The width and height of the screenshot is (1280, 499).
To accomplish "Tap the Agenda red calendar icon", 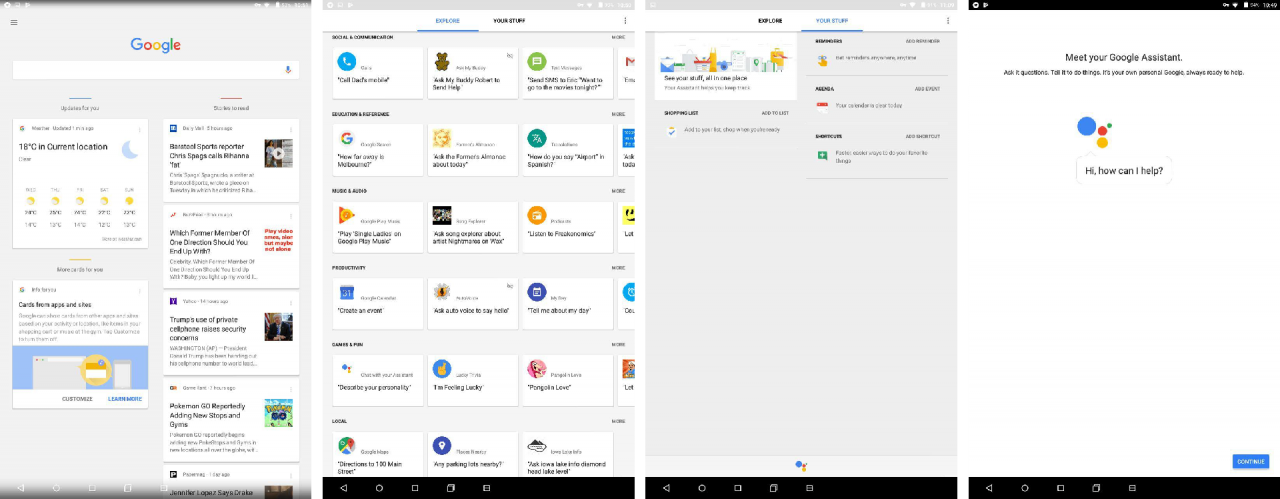I will (823, 106).
